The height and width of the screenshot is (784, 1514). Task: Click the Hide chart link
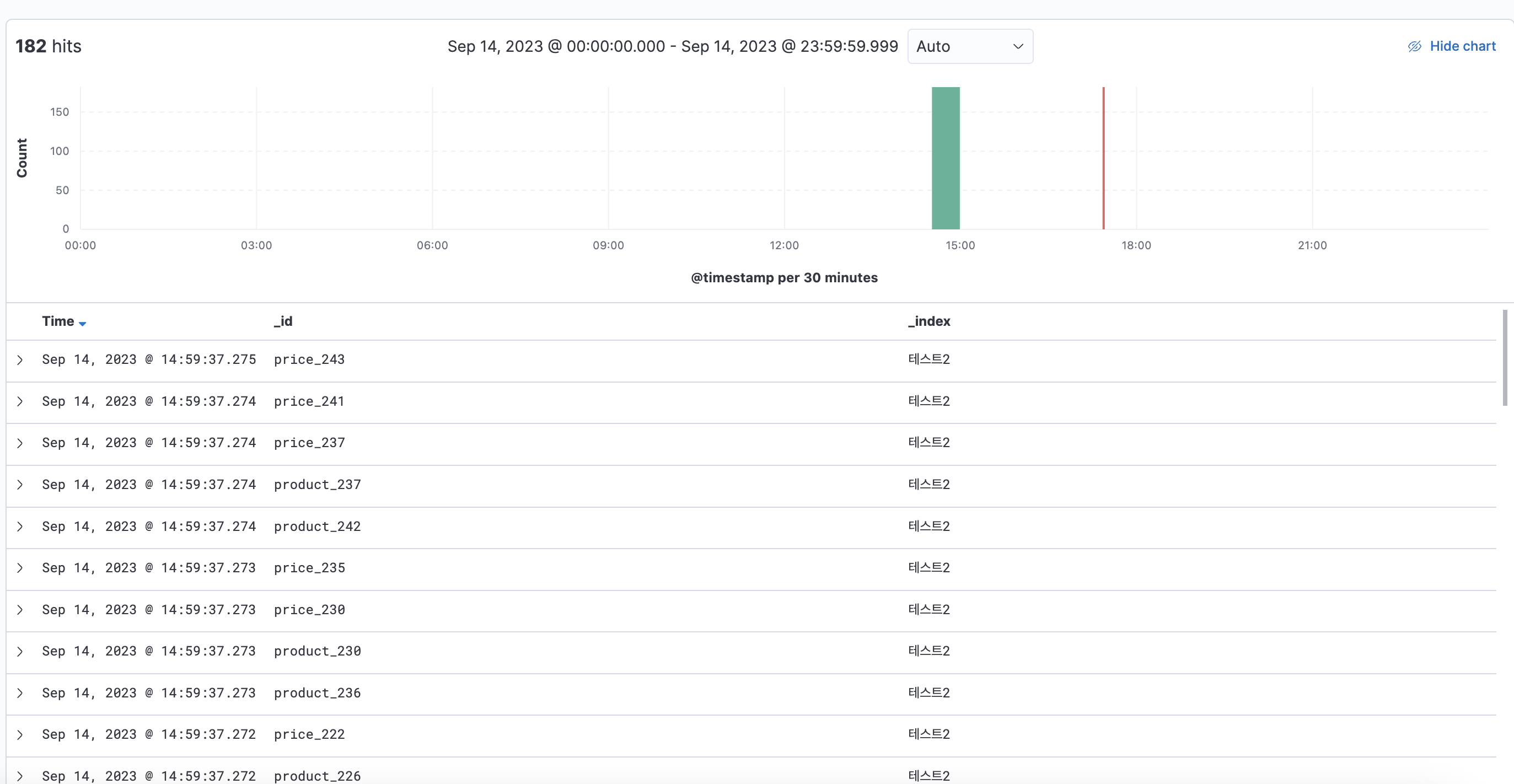1452,46
